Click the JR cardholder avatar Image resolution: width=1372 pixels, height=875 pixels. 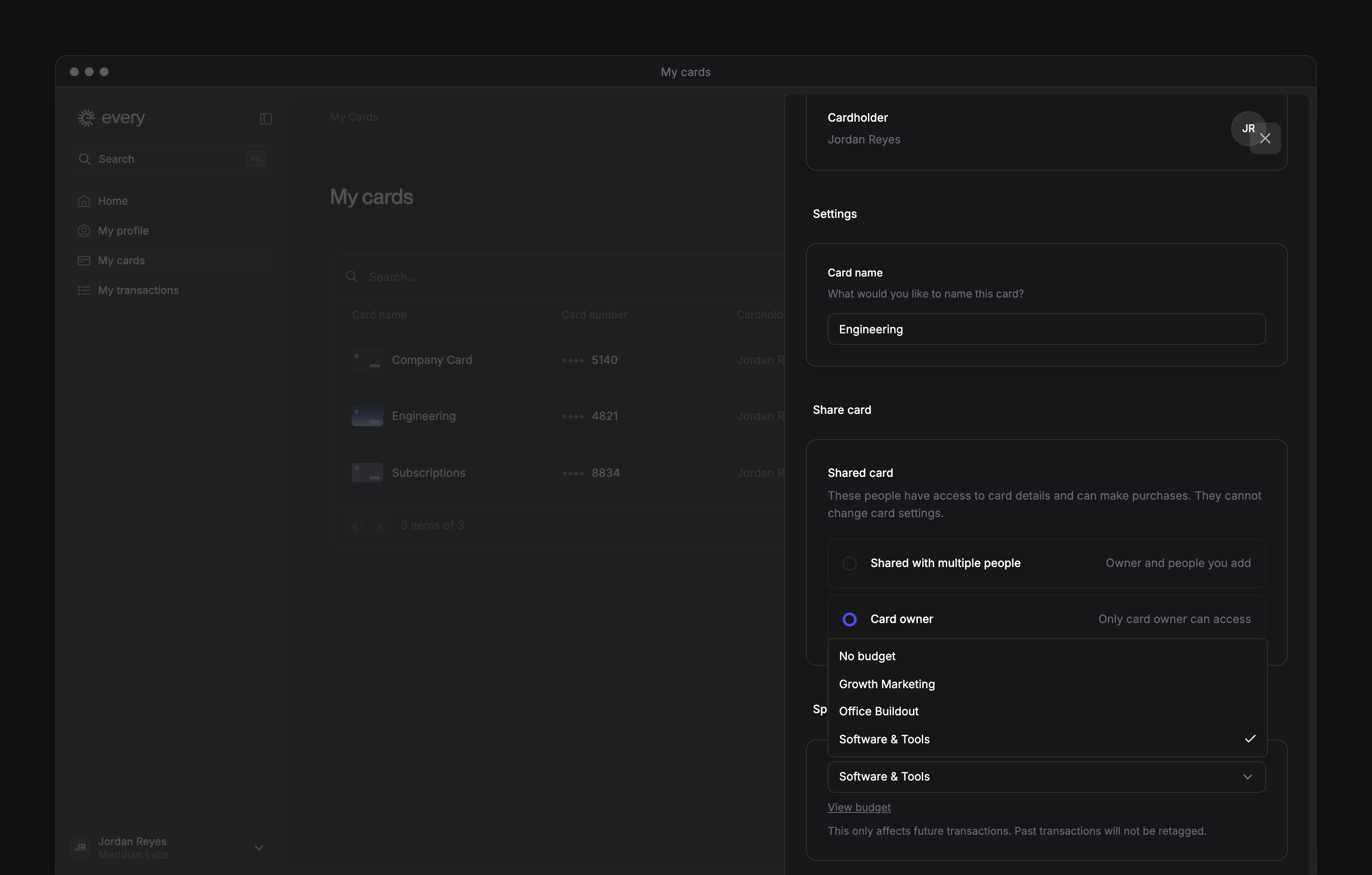pyautogui.click(x=1248, y=128)
